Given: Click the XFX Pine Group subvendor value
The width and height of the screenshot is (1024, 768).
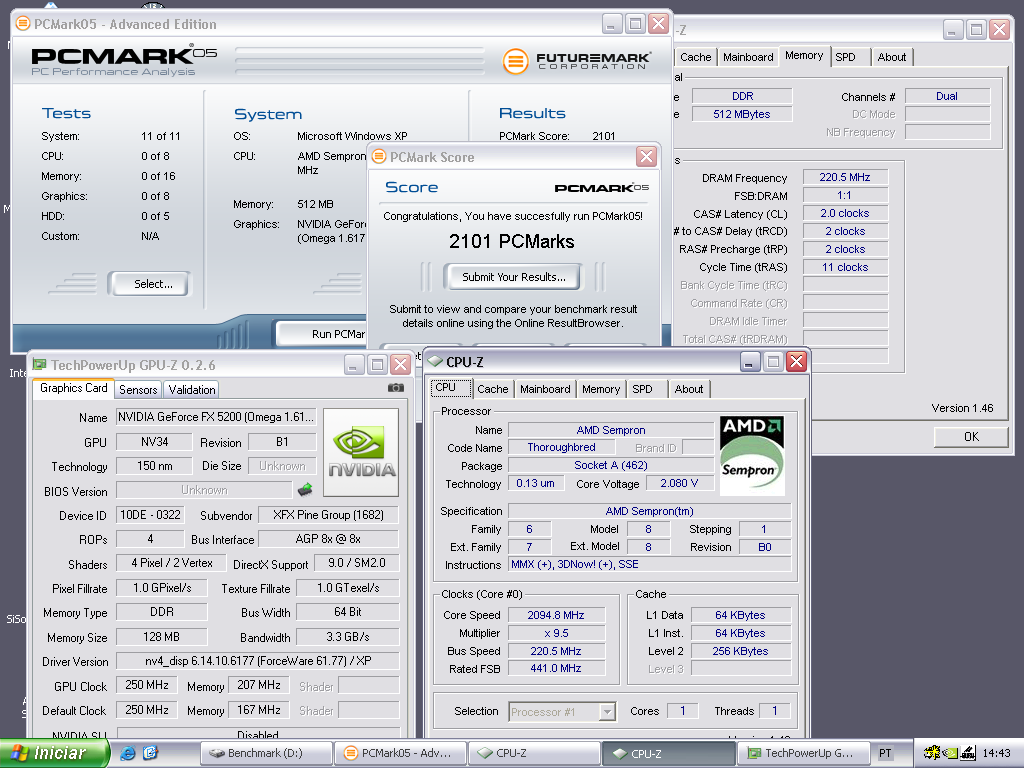Looking at the screenshot, I should pos(328,515).
